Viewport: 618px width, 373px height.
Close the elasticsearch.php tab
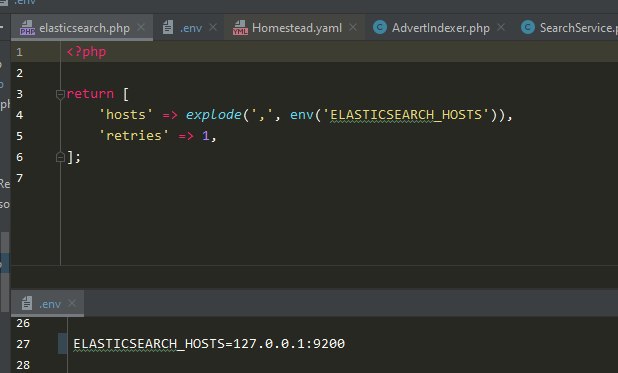point(141,28)
